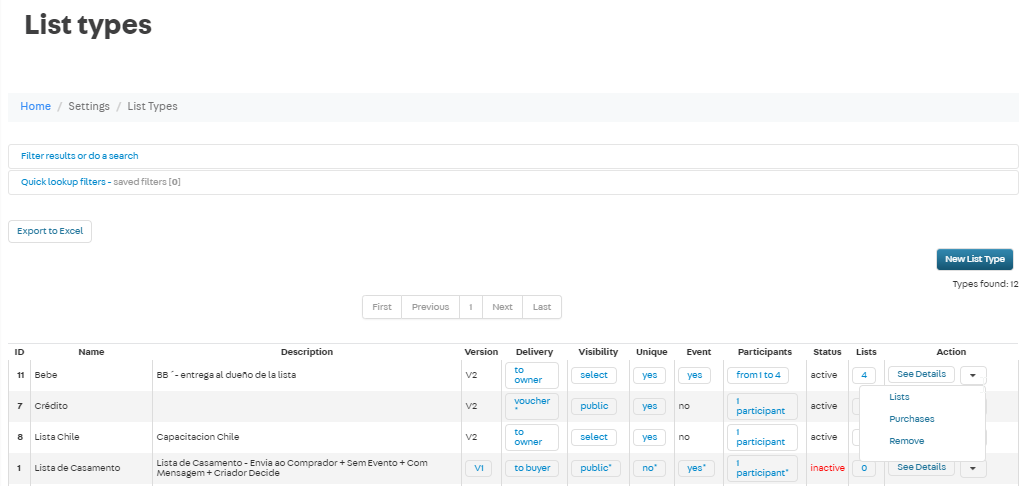
Task: Jump to the Next results page
Action: coord(502,307)
